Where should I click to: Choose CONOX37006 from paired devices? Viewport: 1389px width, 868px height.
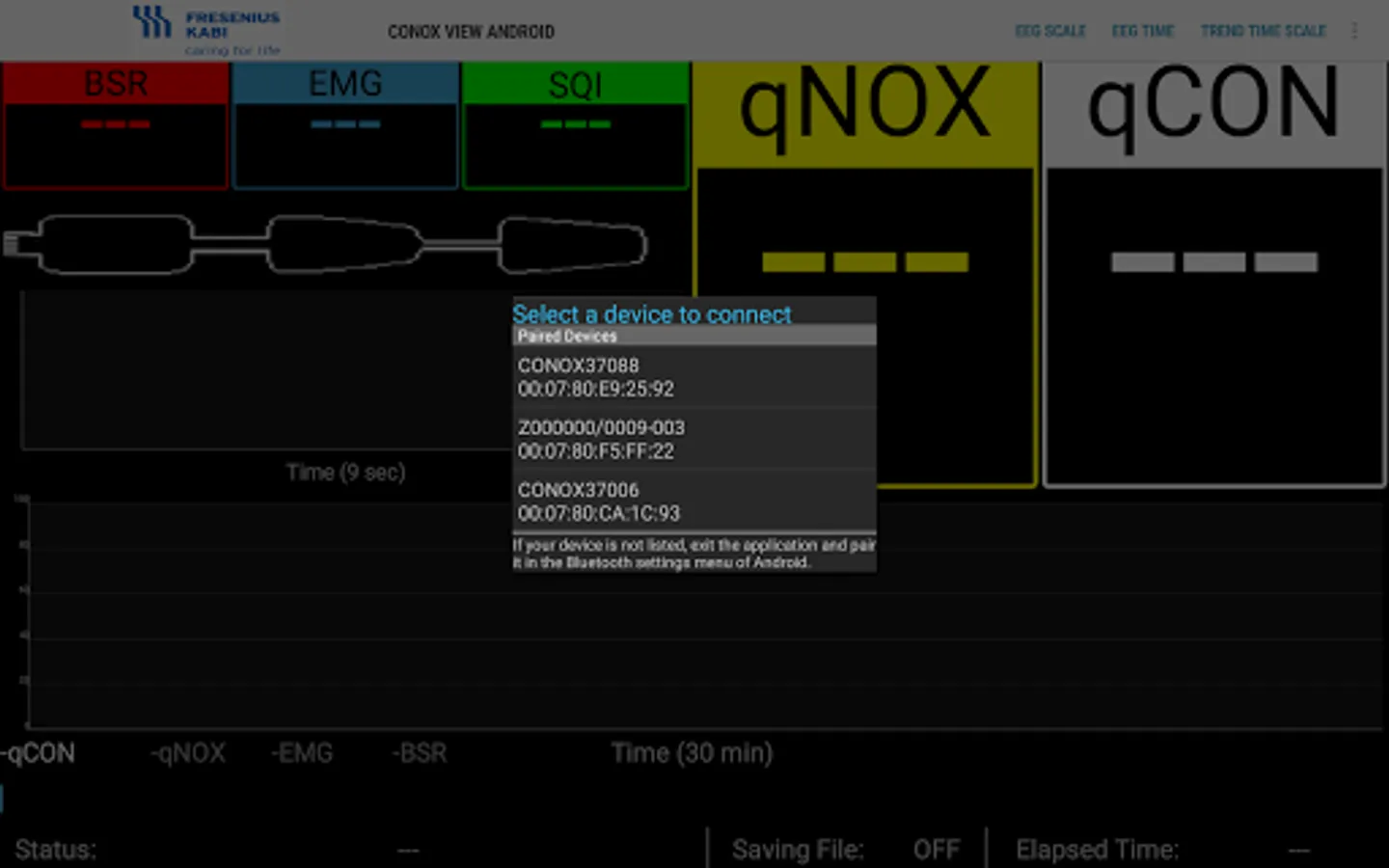[x=694, y=501]
